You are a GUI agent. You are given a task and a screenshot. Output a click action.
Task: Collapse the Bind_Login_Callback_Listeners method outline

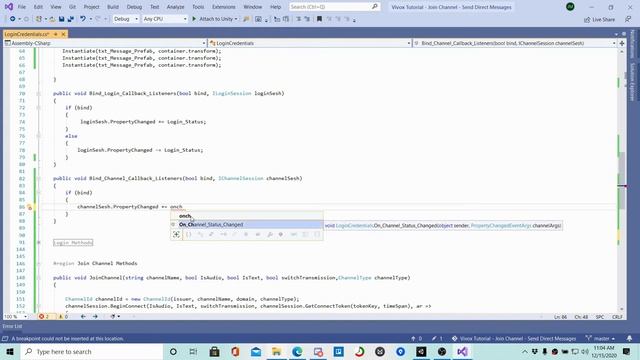(x=39, y=93)
